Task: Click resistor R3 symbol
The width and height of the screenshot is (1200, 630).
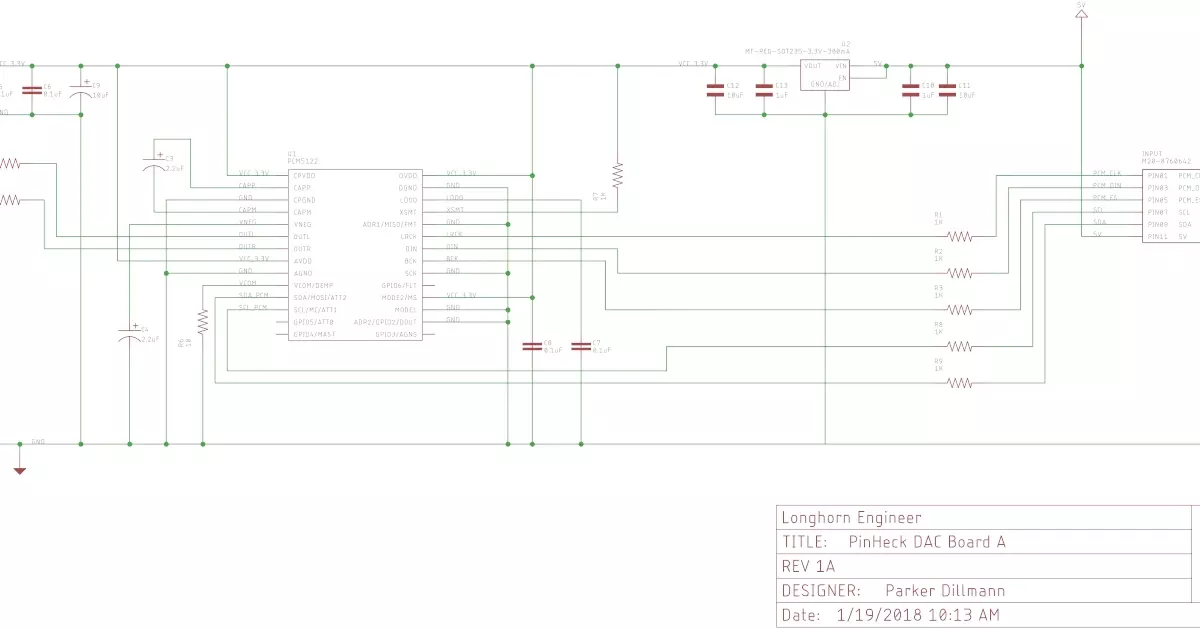Action: pos(960,309)
